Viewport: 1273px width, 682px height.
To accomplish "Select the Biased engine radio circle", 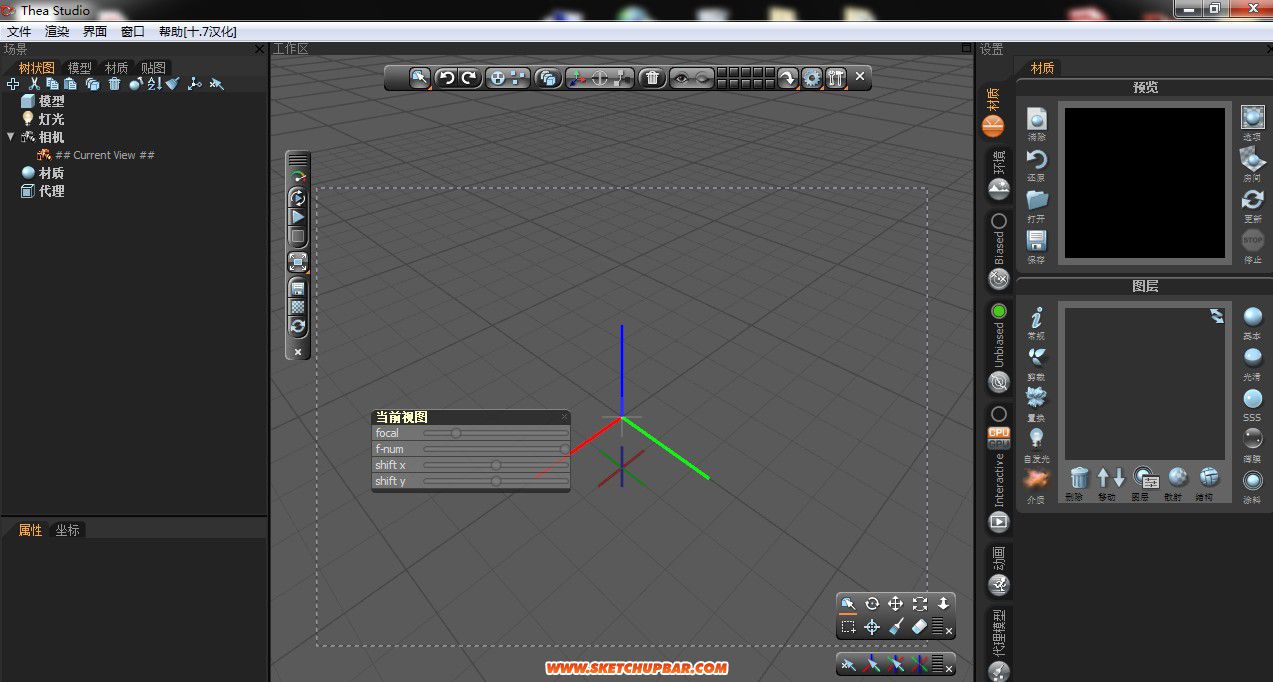I will click(x=999, y=220).
